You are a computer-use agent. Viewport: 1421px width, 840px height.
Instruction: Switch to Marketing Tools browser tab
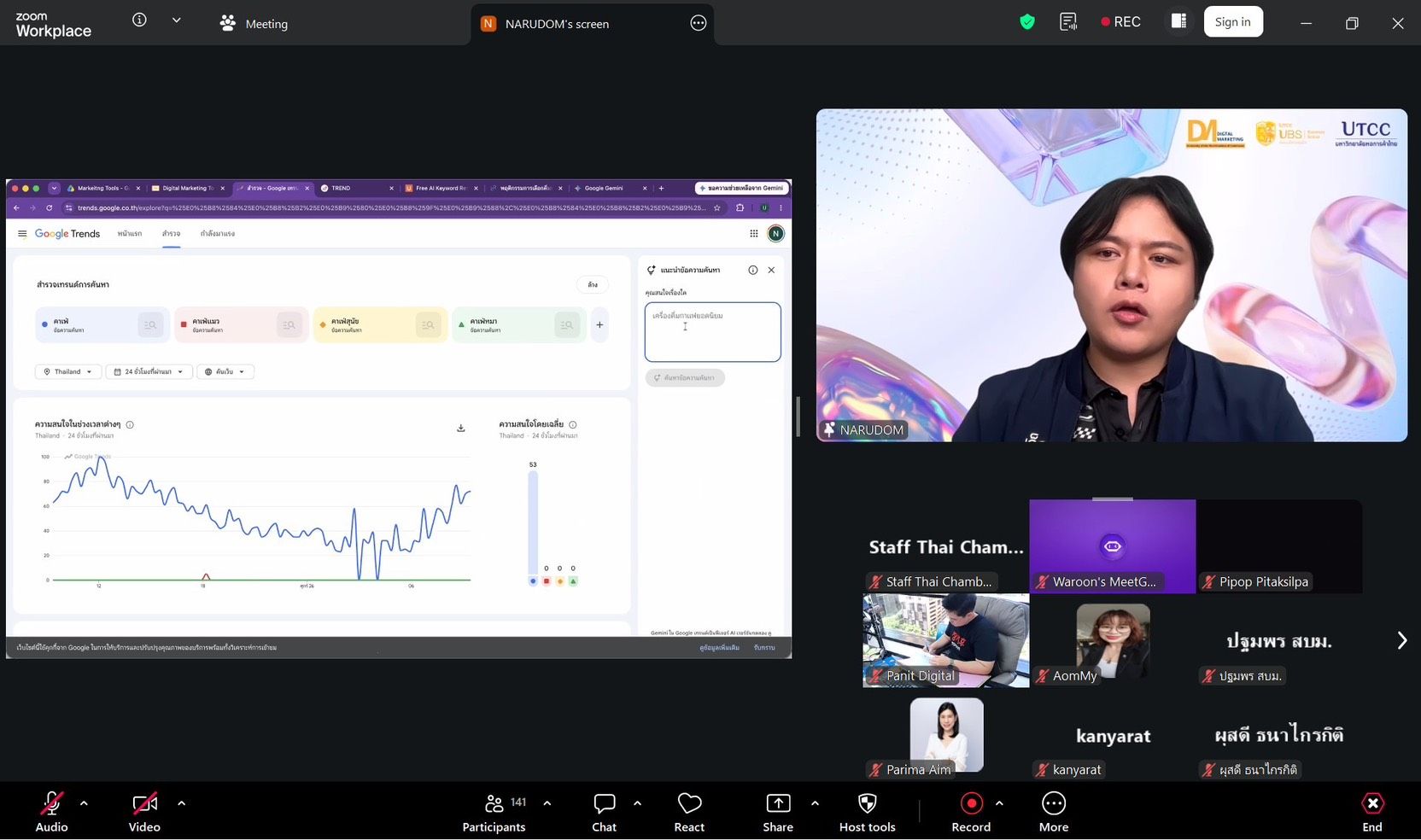point(102,188)
